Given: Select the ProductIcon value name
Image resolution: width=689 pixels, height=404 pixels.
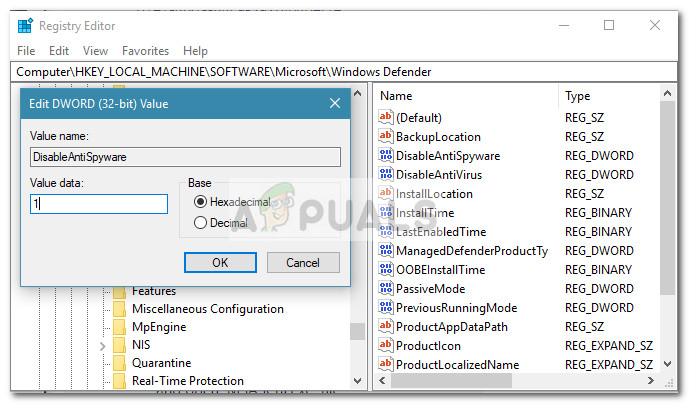Looking at the screenshot, I should tap(428, 346).
